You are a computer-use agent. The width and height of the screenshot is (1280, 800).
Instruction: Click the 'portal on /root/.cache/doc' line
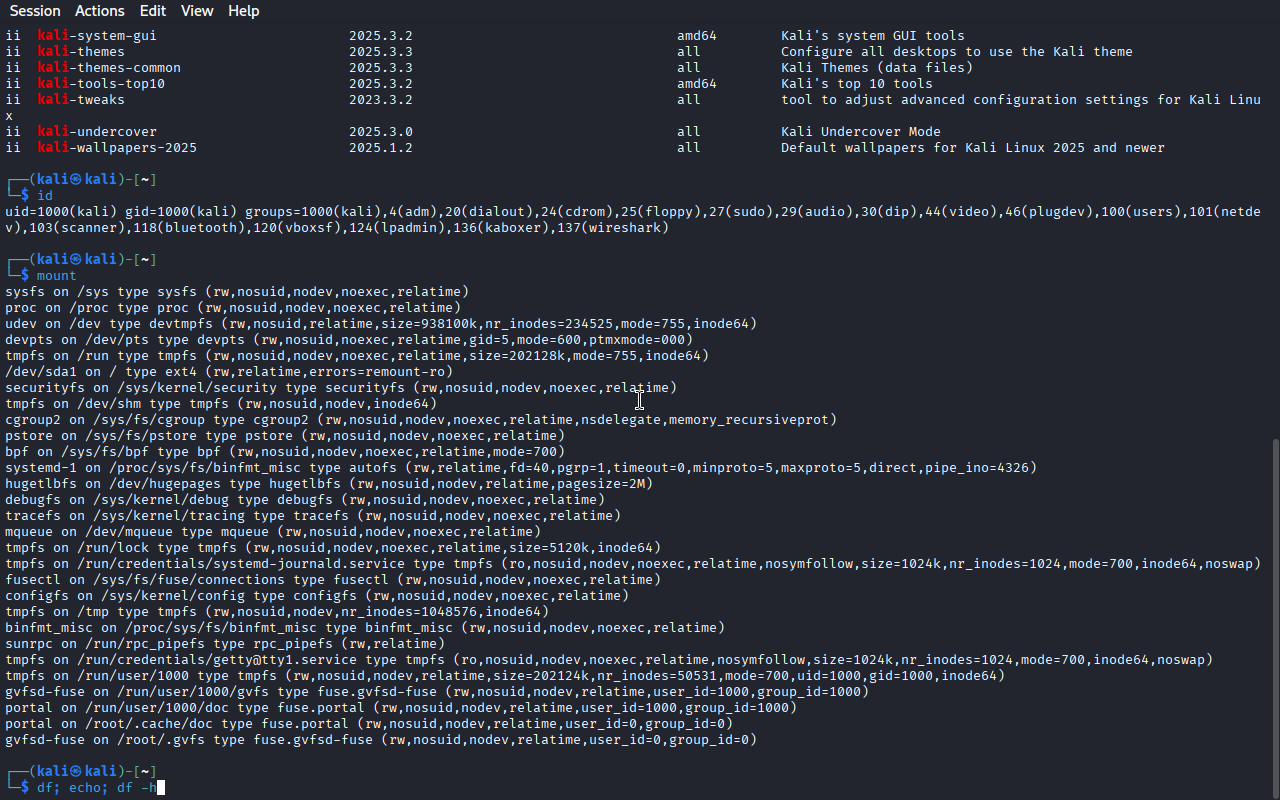tap(369, 724)
